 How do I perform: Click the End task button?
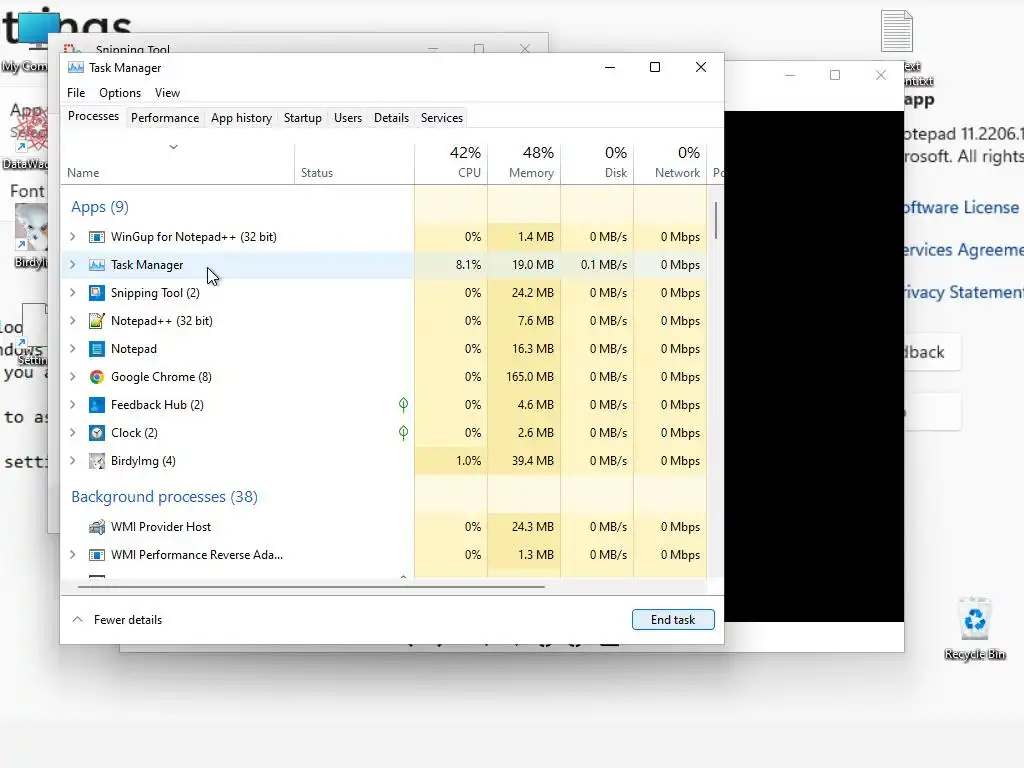tap(673, 620)
